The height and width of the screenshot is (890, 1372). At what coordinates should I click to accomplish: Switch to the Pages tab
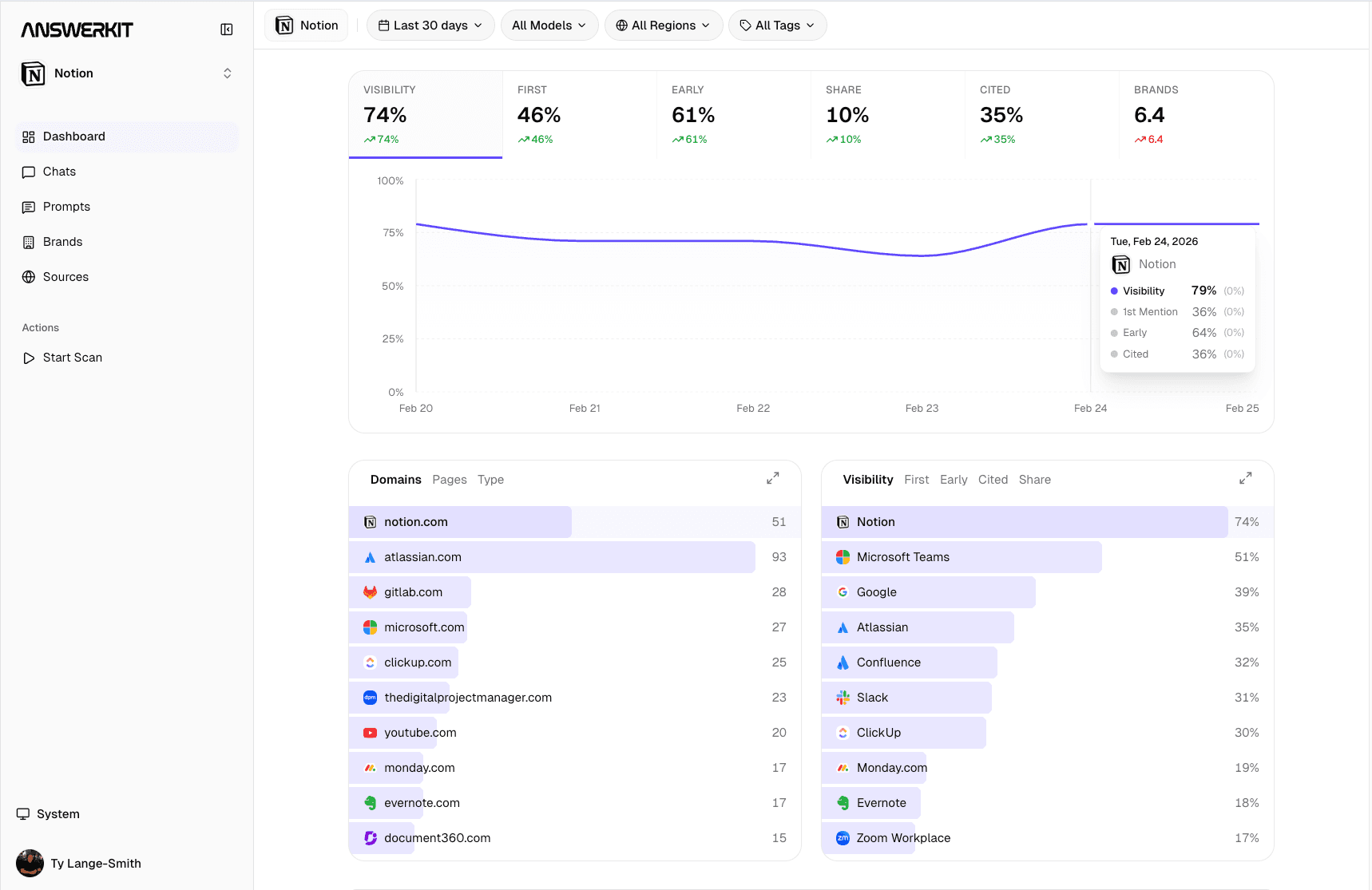click(x=449, y=480)
